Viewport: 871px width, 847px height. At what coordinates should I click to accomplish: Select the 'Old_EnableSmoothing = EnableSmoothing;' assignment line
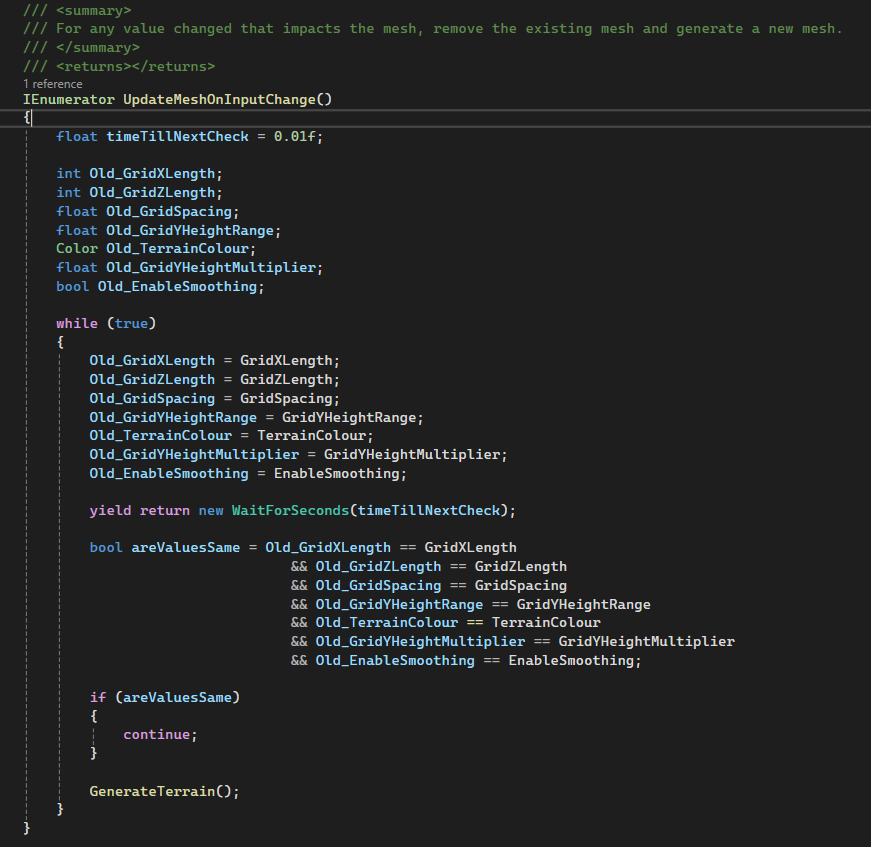248,473
